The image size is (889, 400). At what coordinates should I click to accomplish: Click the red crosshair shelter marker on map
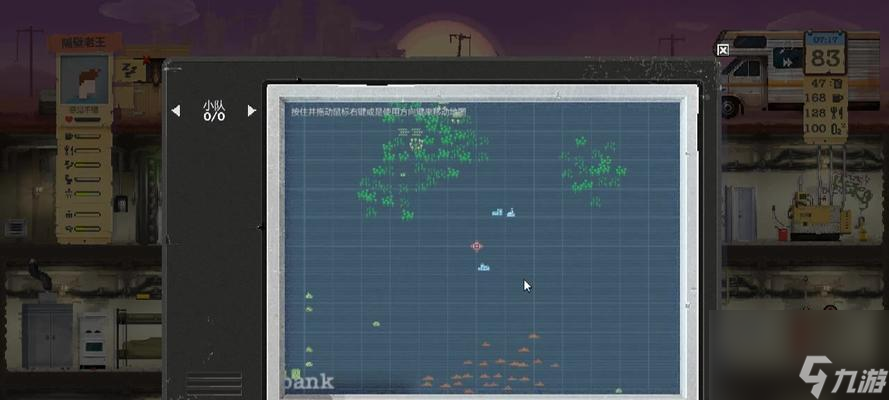pyautogui.click(x=476, y=246)
